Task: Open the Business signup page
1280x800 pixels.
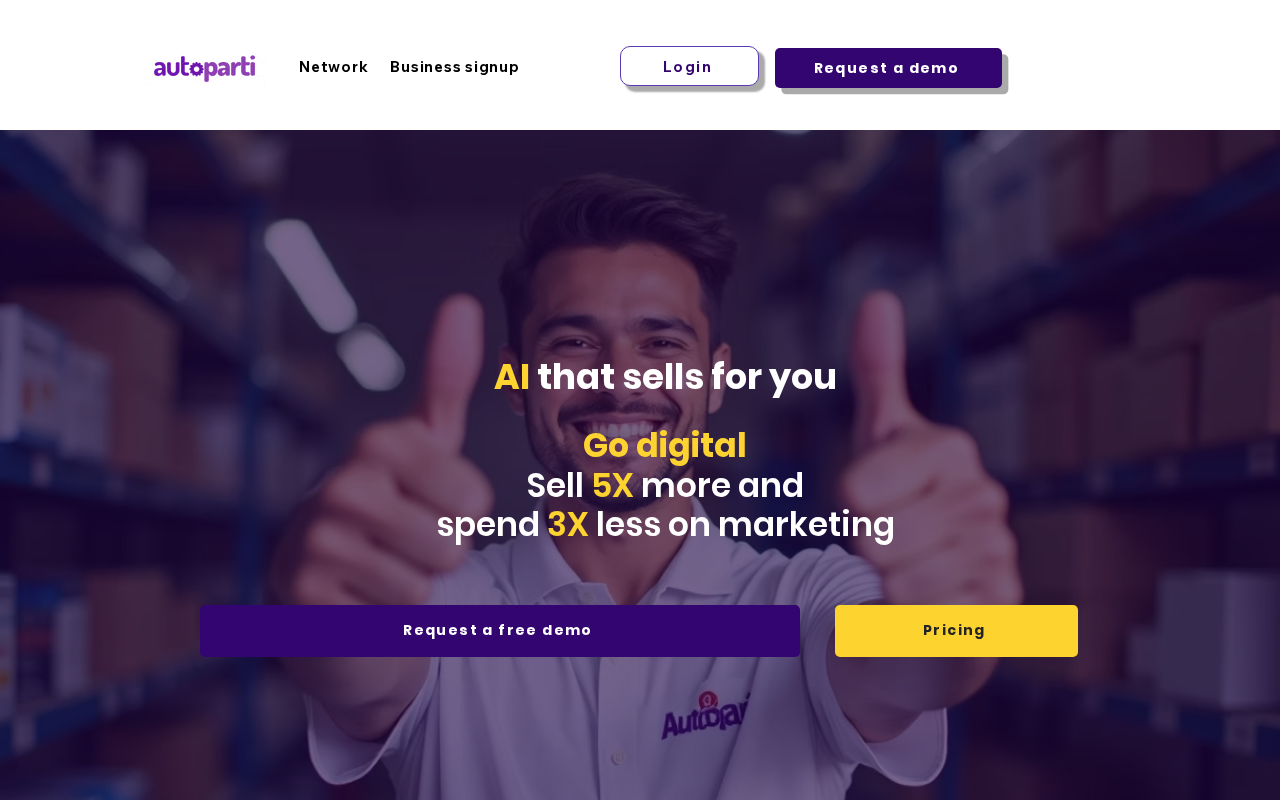Action: (x=454, y=67)
